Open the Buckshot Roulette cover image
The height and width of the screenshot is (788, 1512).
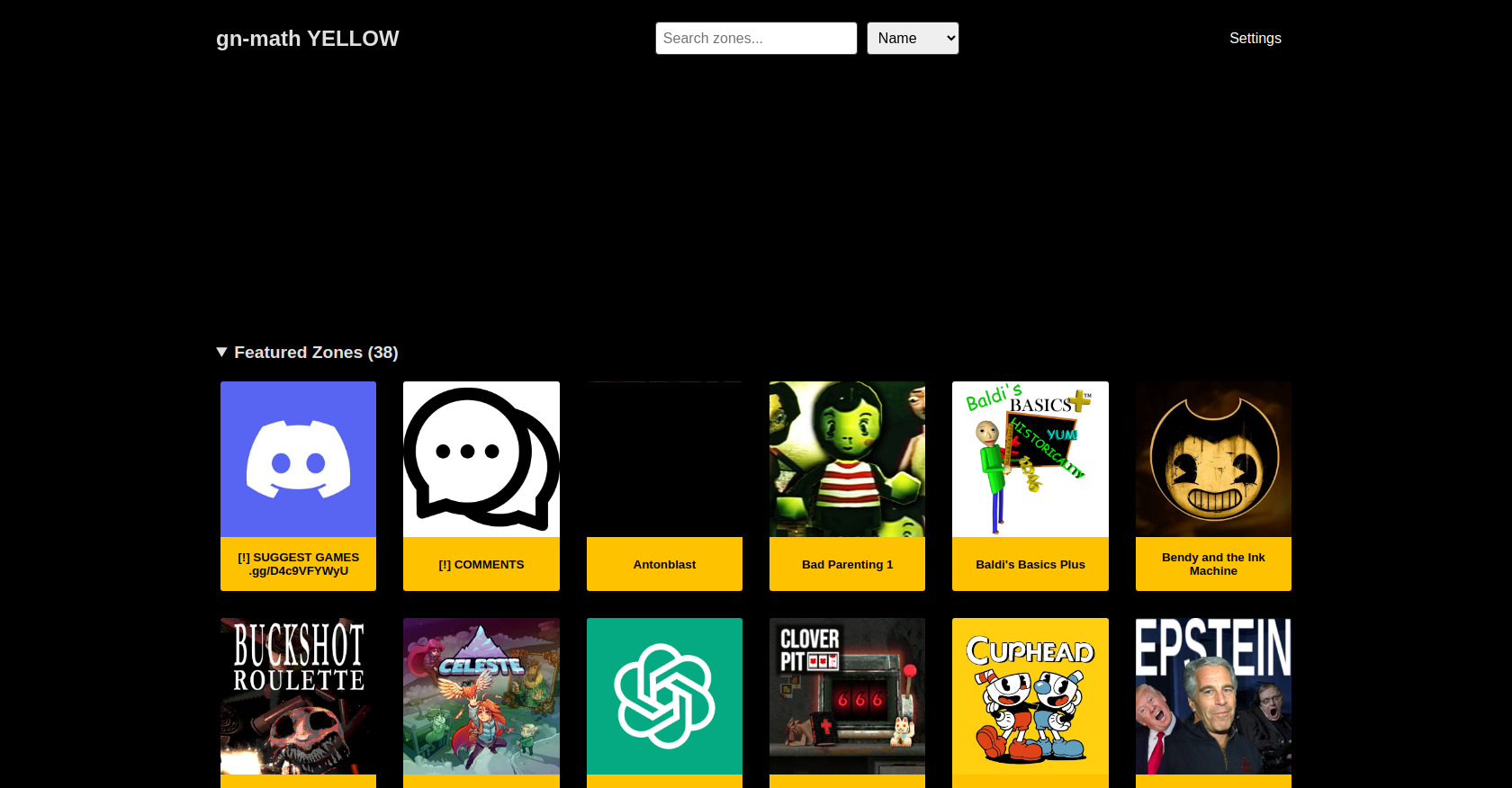298,695
